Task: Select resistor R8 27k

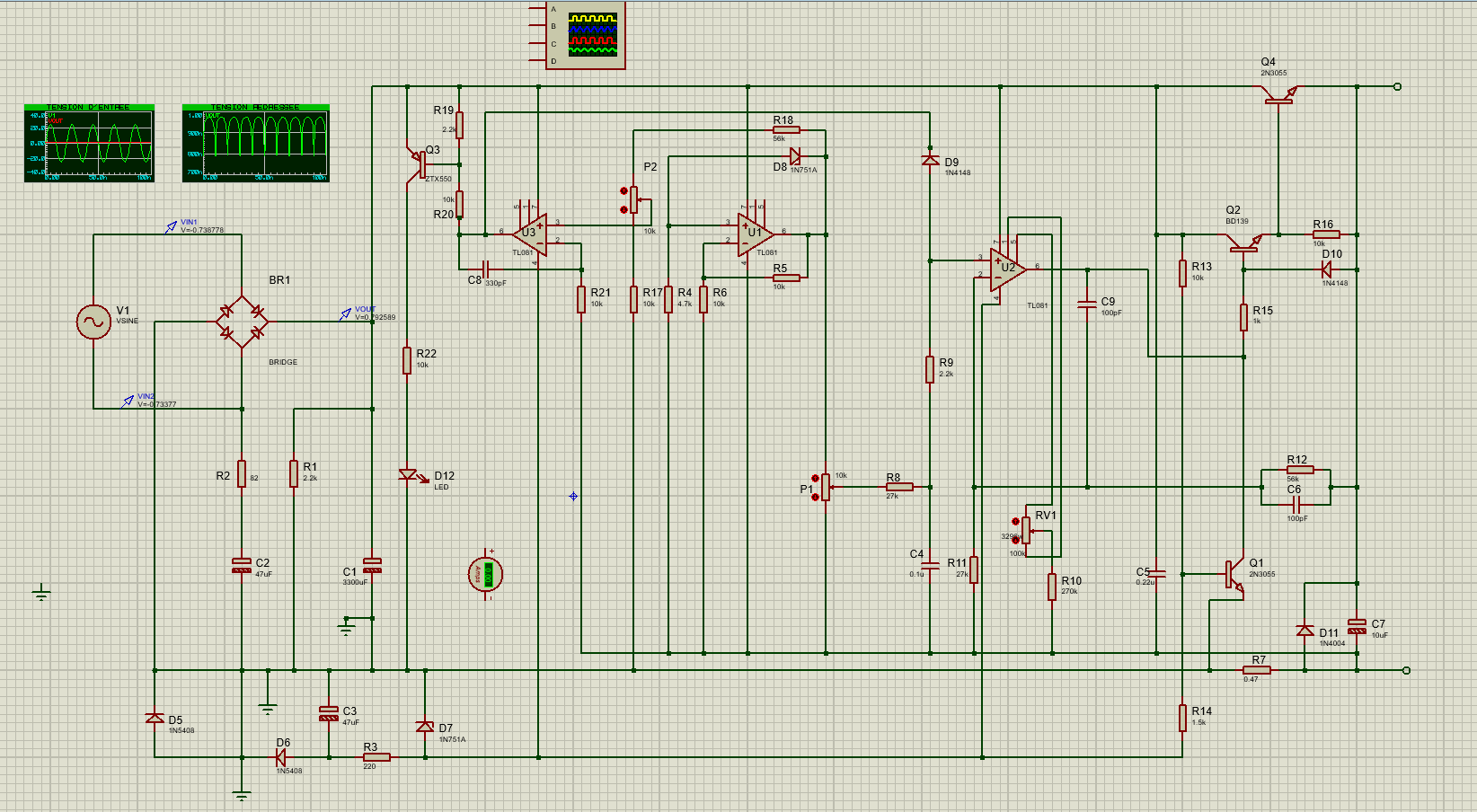Action: [899, 487]
